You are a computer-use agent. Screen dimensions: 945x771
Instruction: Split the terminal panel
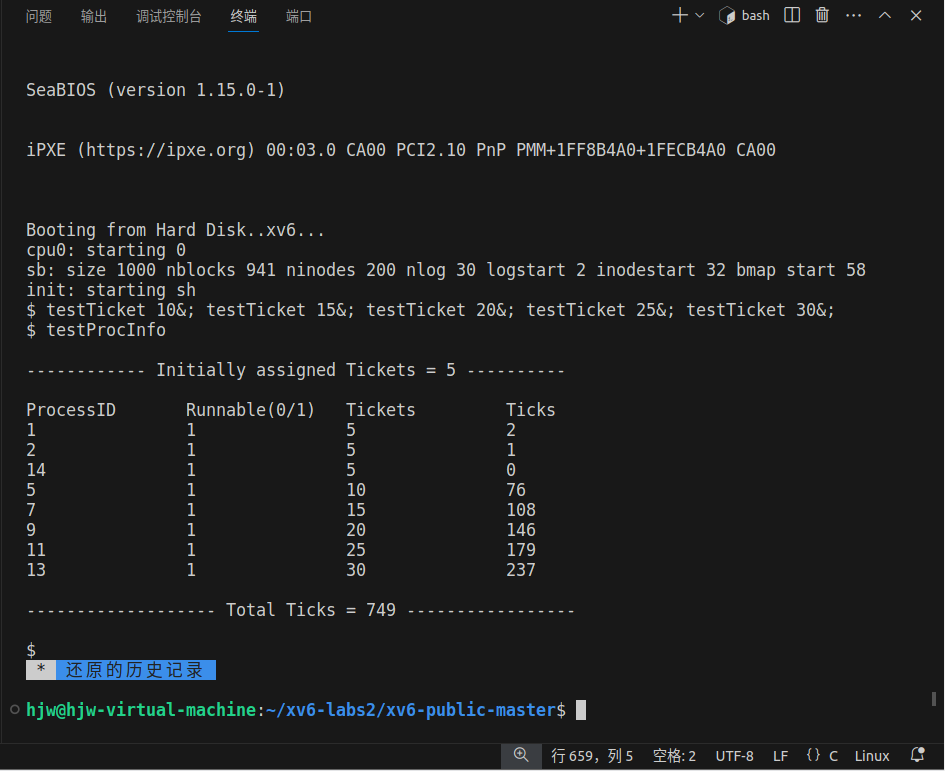click(x=792, y=15)
